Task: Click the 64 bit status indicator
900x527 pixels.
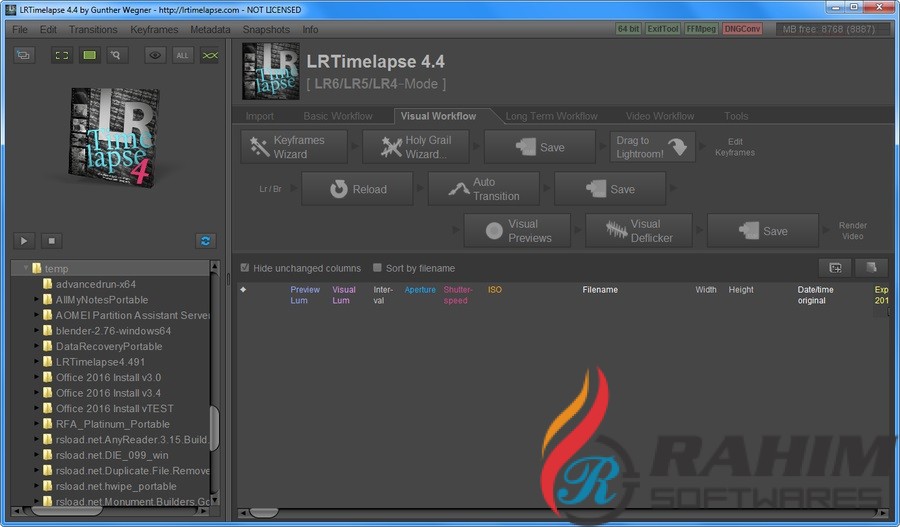Action: tap(628, 29)
